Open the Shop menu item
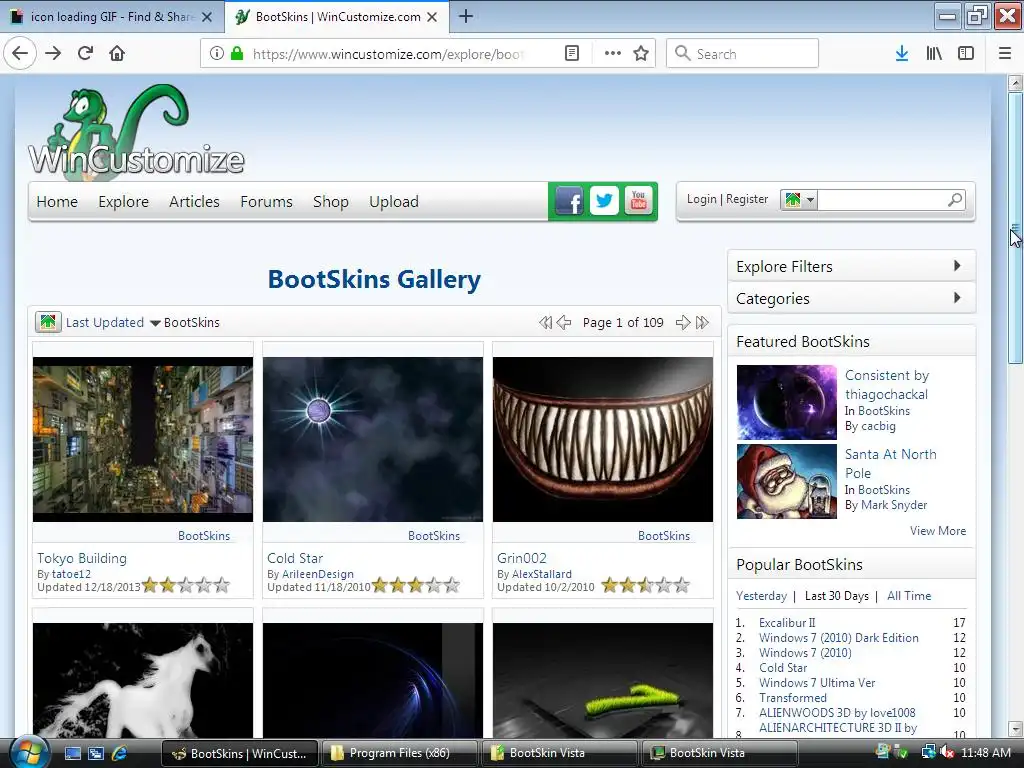The height and width of the screenshot is (768, 1024). tap(330, 202)
